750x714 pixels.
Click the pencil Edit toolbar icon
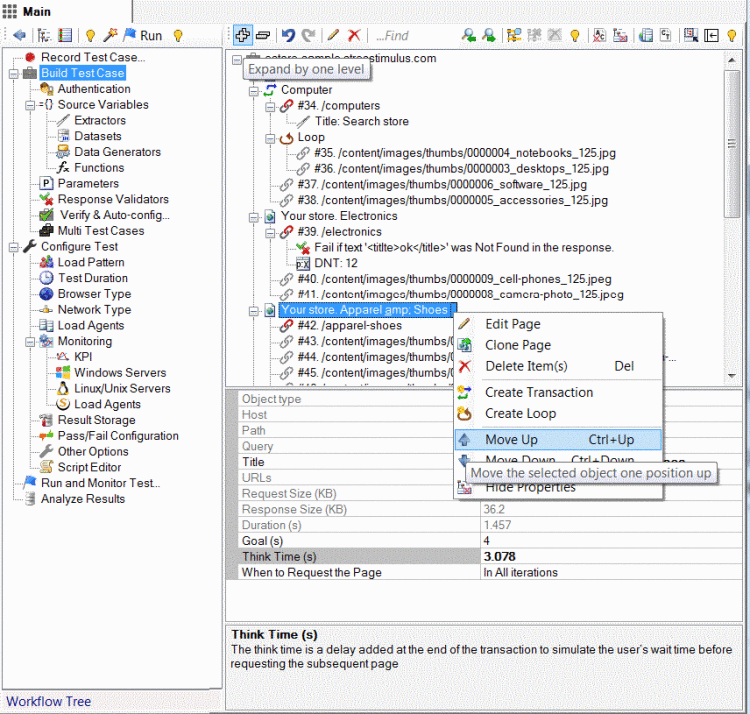[333, 35]
